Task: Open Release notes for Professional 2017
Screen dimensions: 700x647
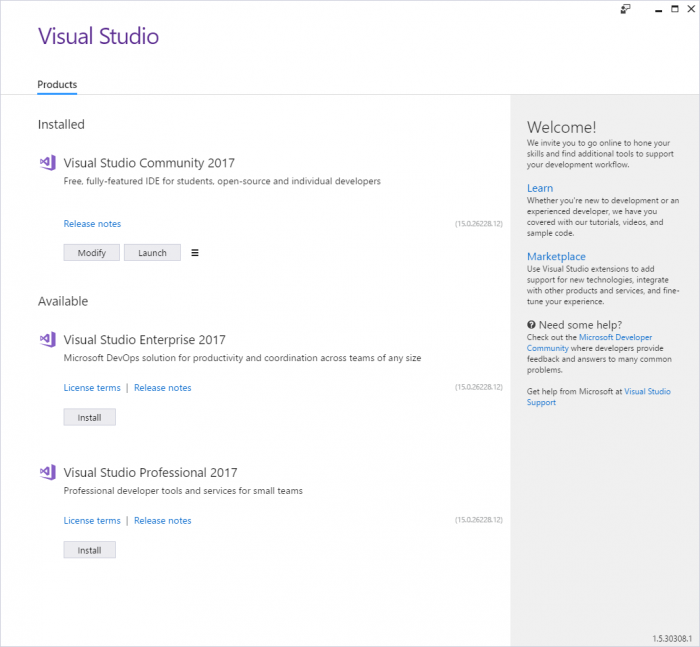Action: click(162, 521)
